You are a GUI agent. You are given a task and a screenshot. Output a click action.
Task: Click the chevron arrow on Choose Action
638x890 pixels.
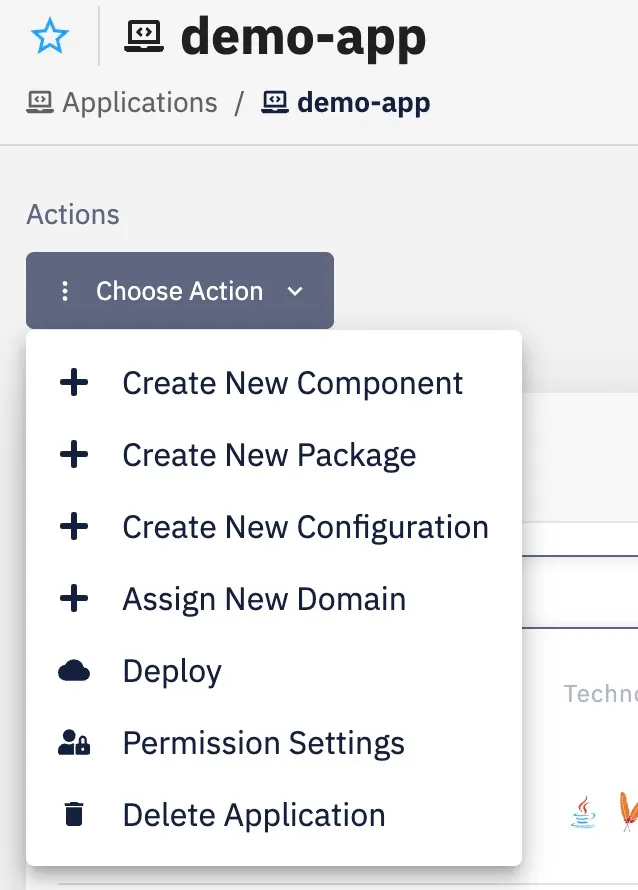pyautogui.click(x=295, y=292)
